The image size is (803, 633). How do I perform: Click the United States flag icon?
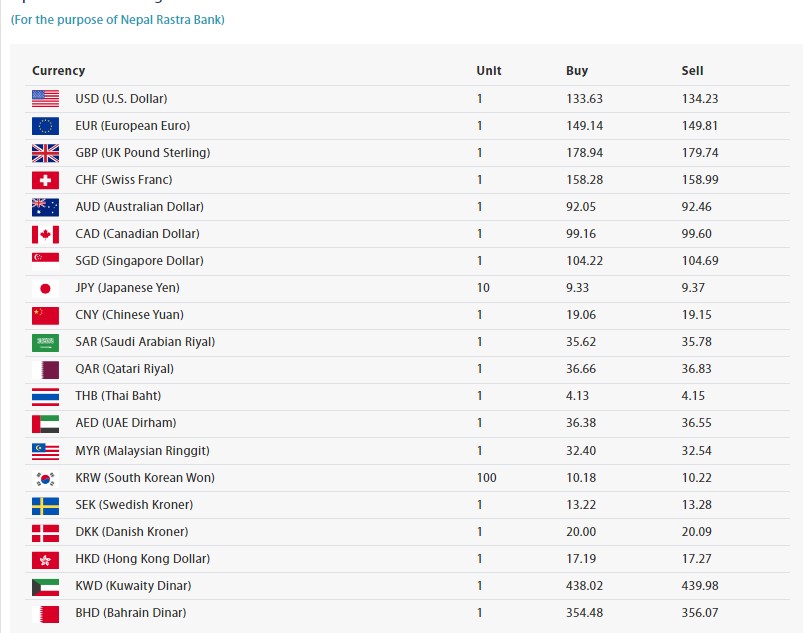pyautogui.click(x=45, y=99)
